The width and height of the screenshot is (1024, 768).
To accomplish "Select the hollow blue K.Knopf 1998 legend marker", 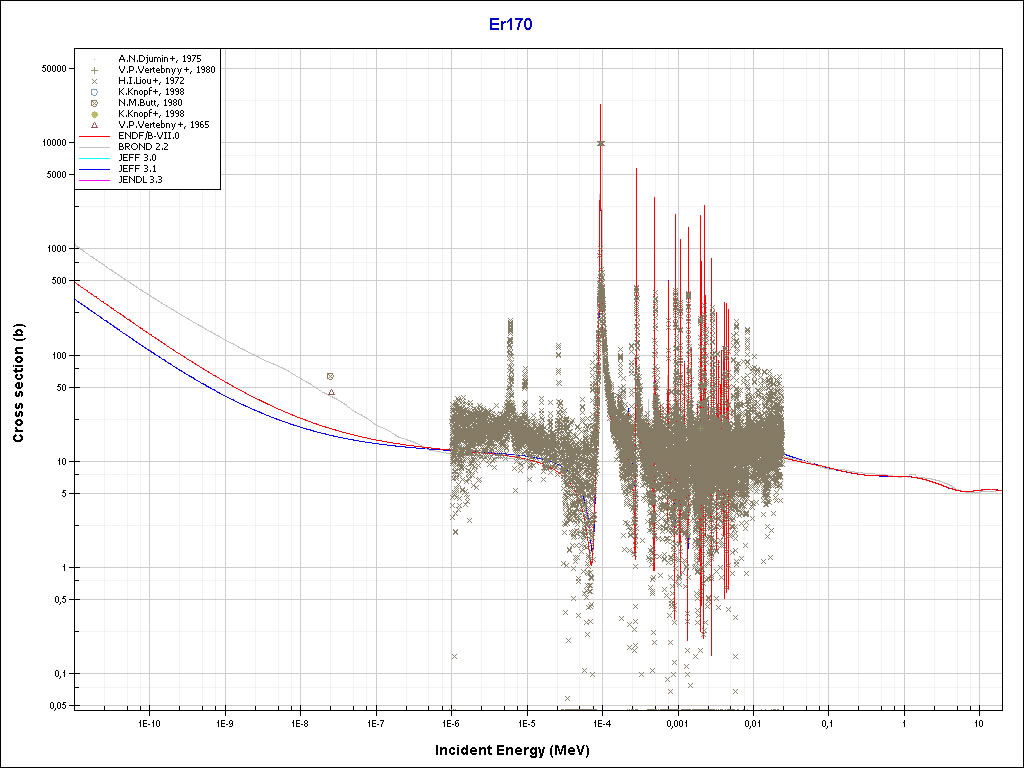I will pos(94,92).
